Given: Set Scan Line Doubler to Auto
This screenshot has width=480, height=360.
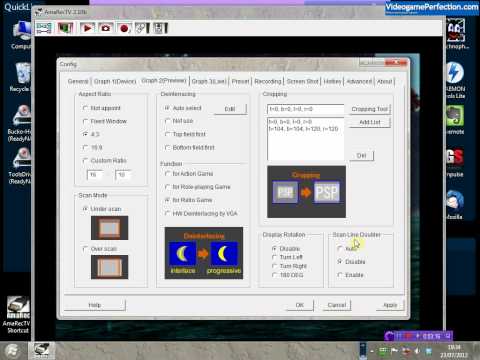Looking at the screenshot, I should [x=347, y=248].
